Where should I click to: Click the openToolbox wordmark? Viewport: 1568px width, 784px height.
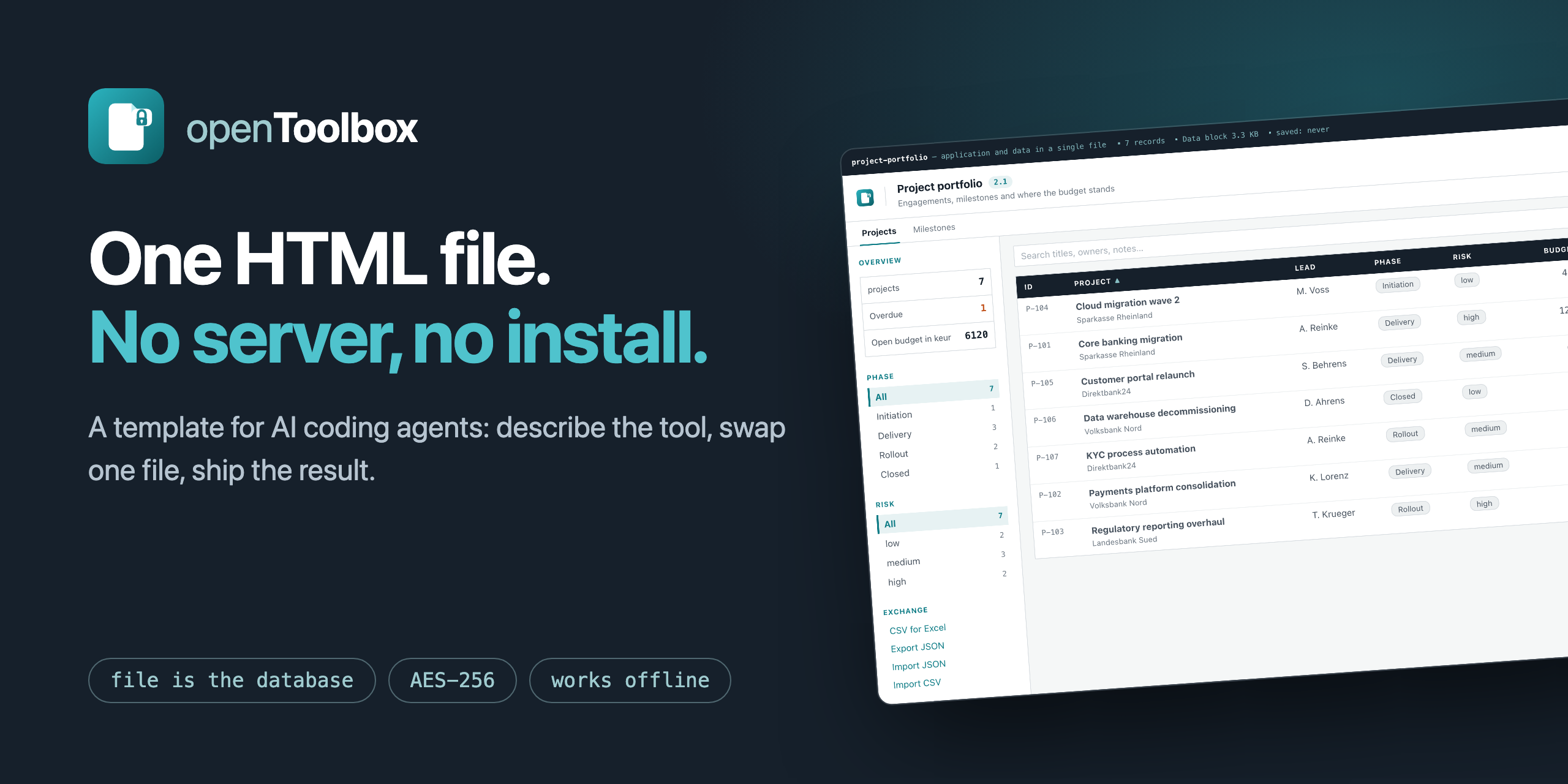coord(302,129)
